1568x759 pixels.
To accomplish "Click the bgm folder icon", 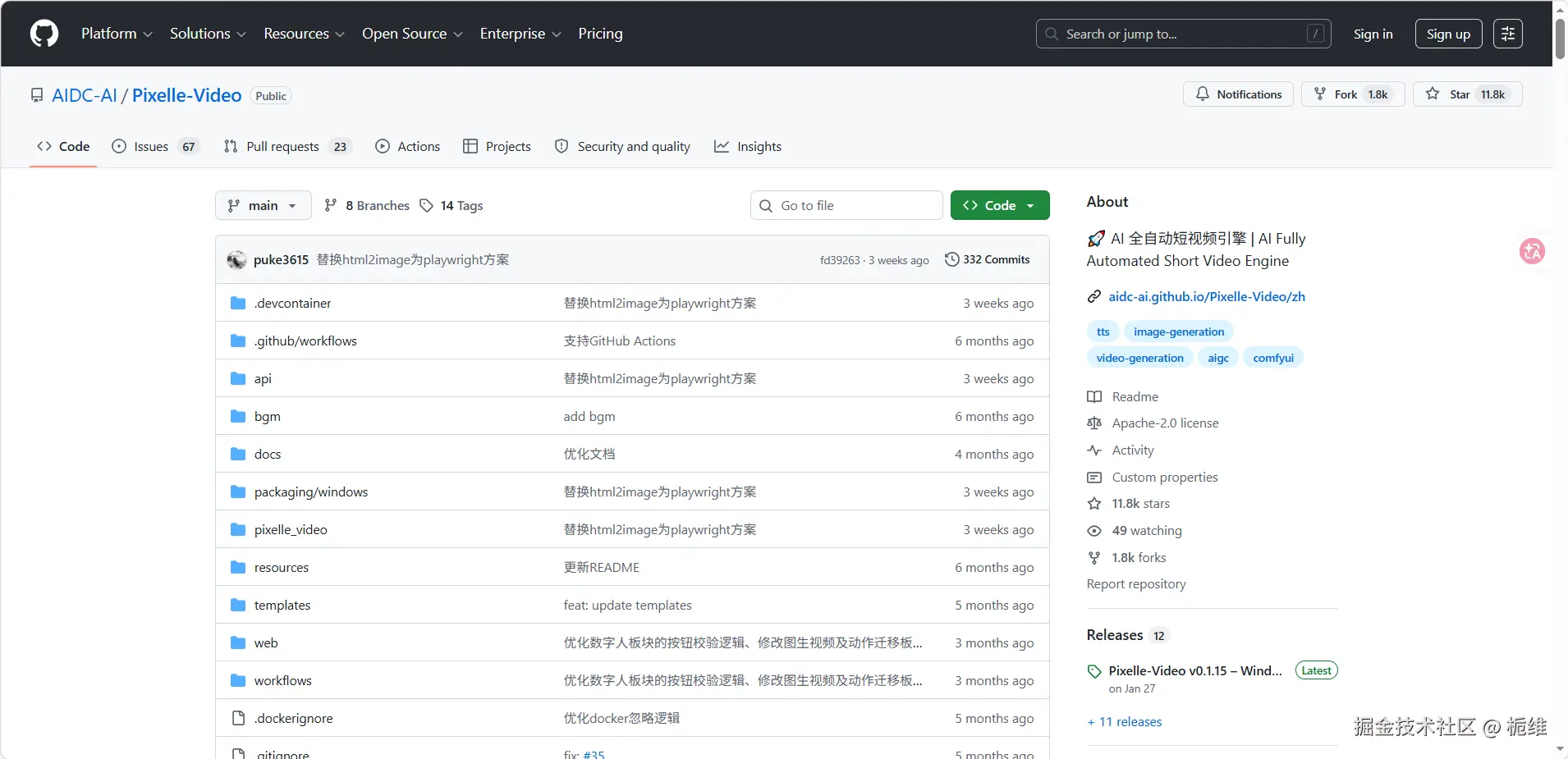I will click(x=238, y=416).
